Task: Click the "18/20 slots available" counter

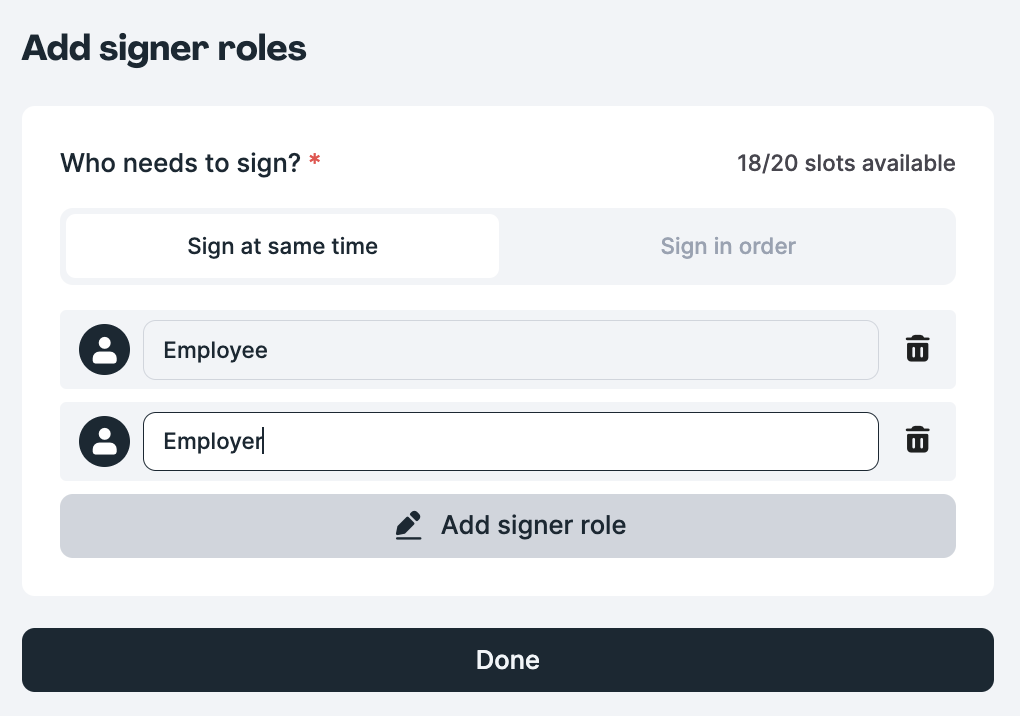Action: [845, 163]
